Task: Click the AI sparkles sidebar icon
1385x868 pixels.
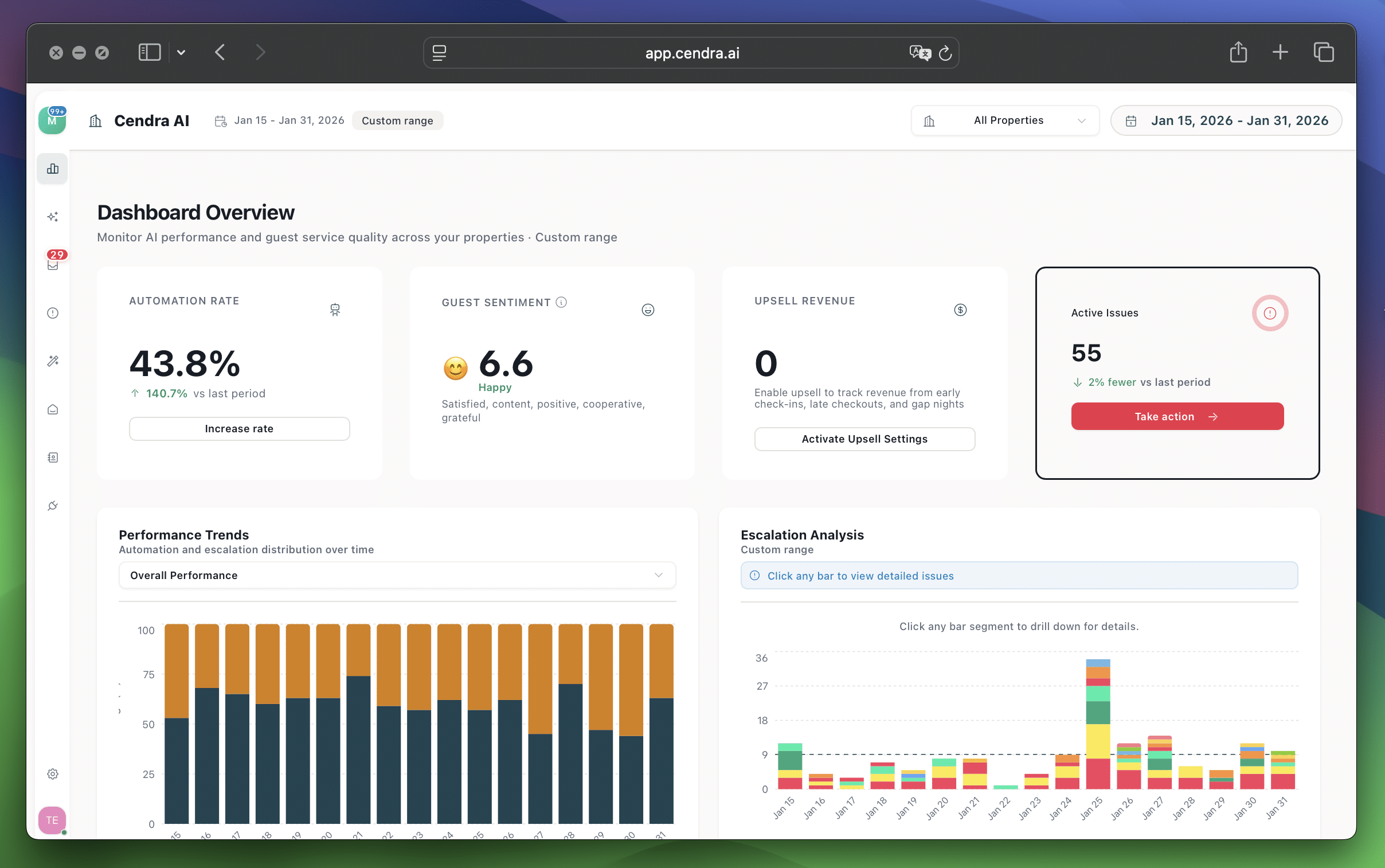Action: (x=52, y=216)
